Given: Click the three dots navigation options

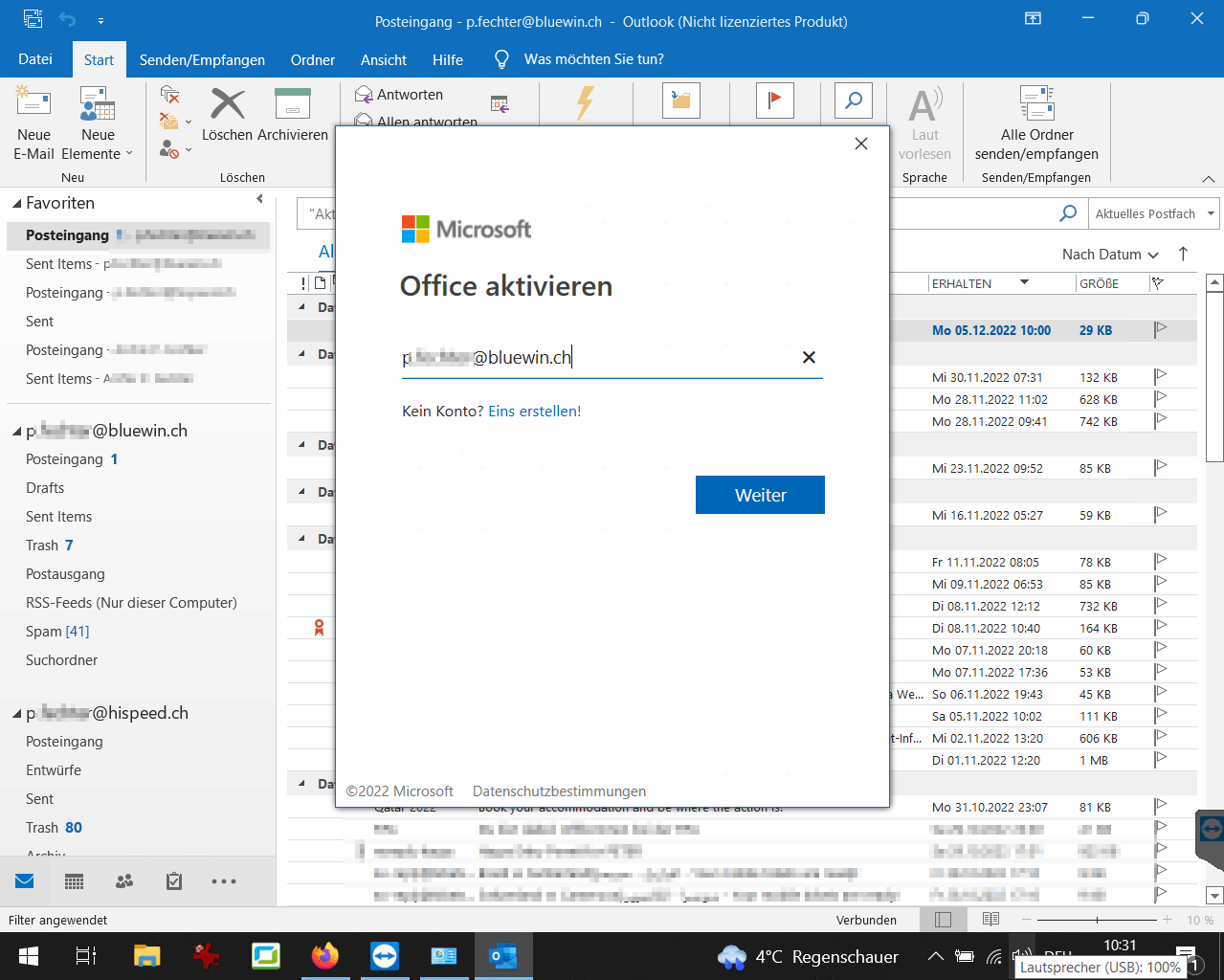Looking at the screenshot, I should 224,881.
